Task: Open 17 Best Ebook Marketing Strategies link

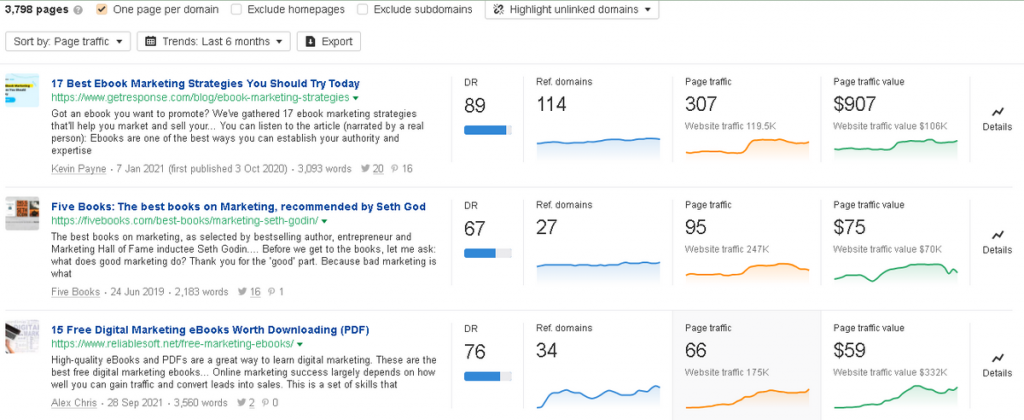Action: click(205, 83)
